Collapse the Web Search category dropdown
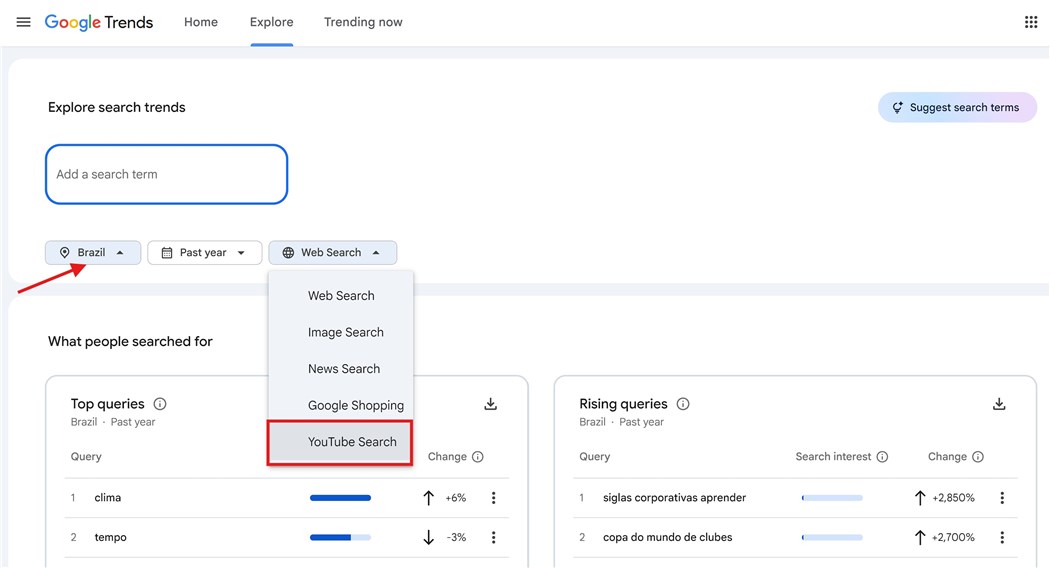The width and height of the screenshot is (1050, 568). pos(333,253)
